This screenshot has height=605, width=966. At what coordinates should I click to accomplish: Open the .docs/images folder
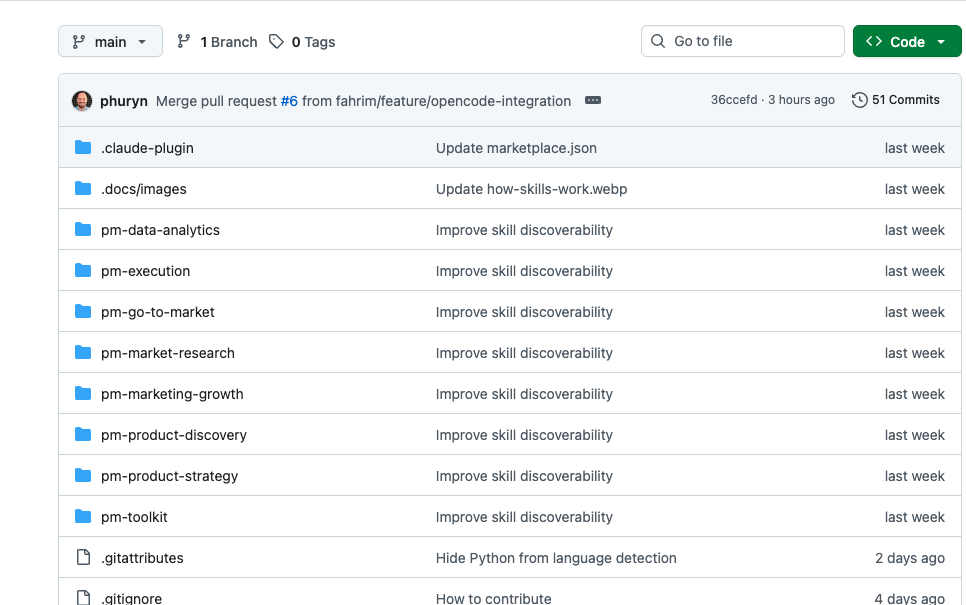pos(144,189)
